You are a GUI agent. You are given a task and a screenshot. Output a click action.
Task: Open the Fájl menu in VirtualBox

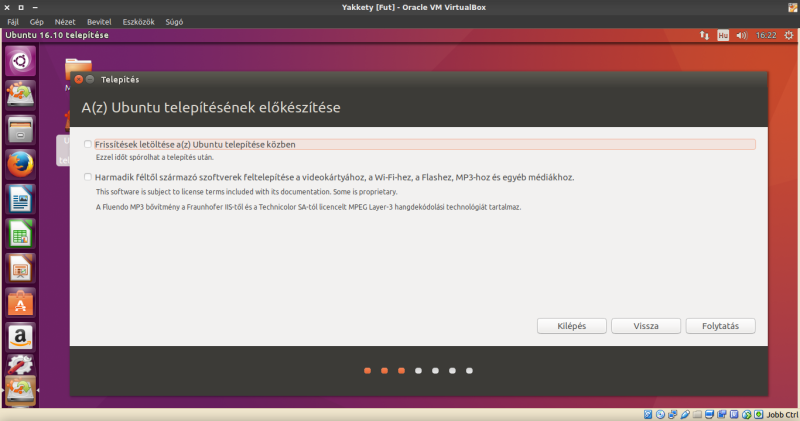[x=13, y=20]
